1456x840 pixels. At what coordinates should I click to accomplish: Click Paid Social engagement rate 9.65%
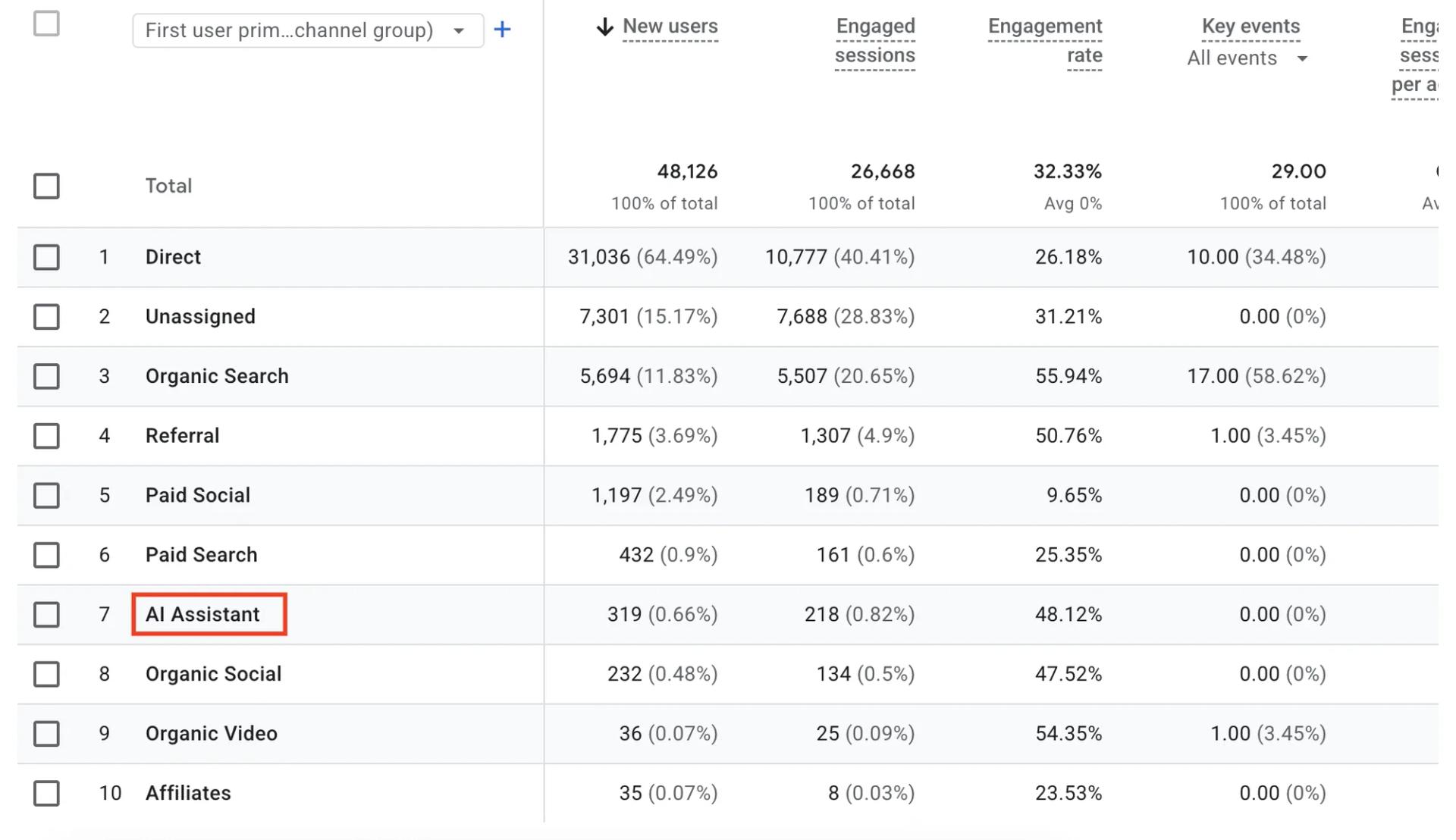pos(1074,496)
